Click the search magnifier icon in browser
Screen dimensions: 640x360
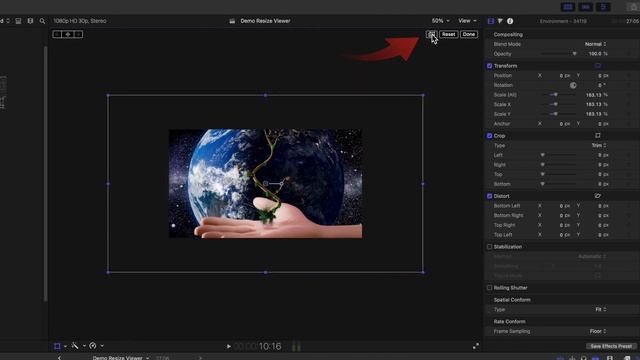pyautogui.click(x=42, y=21)
